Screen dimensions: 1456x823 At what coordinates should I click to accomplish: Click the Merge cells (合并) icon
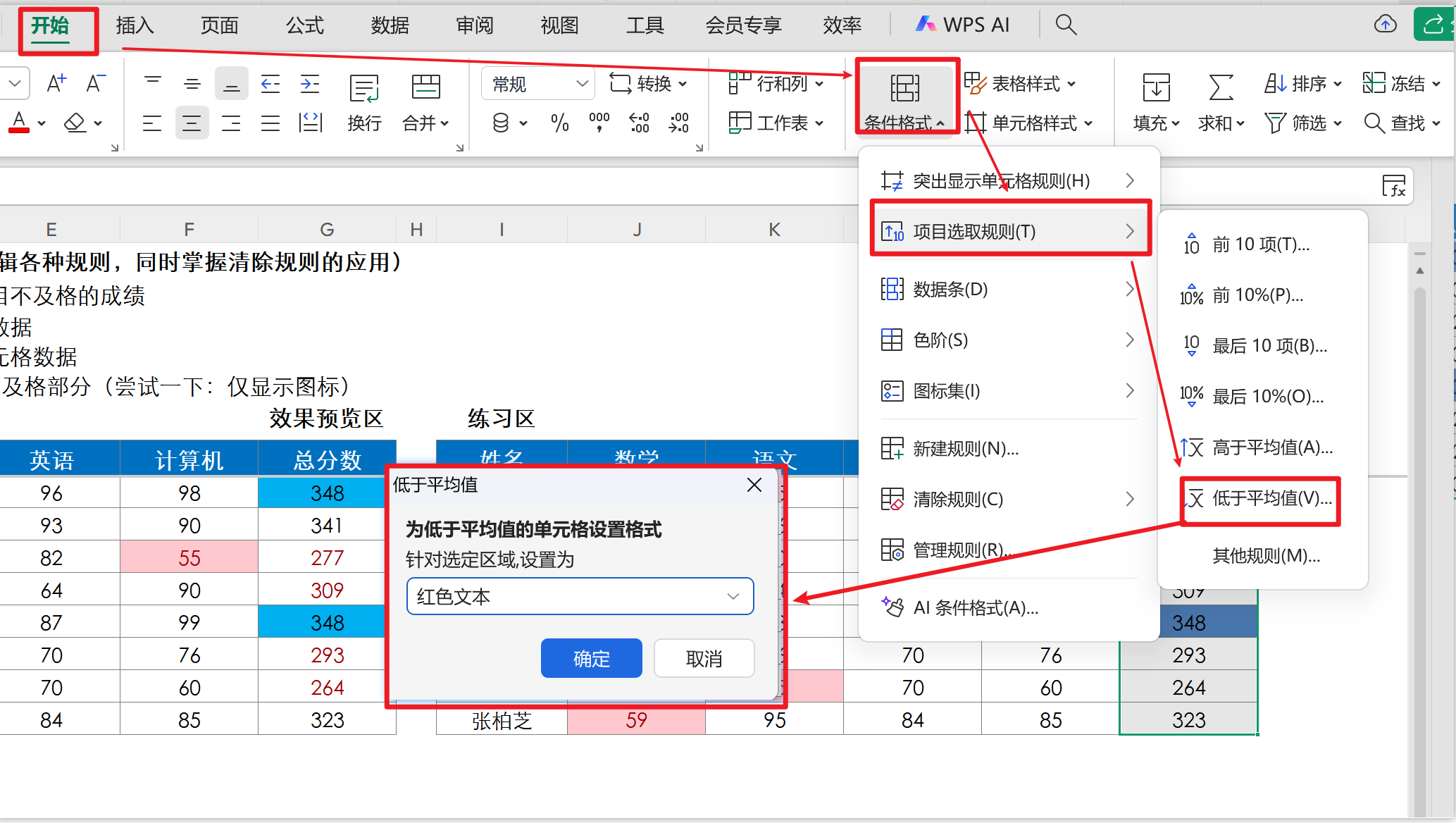click(425, 88)
